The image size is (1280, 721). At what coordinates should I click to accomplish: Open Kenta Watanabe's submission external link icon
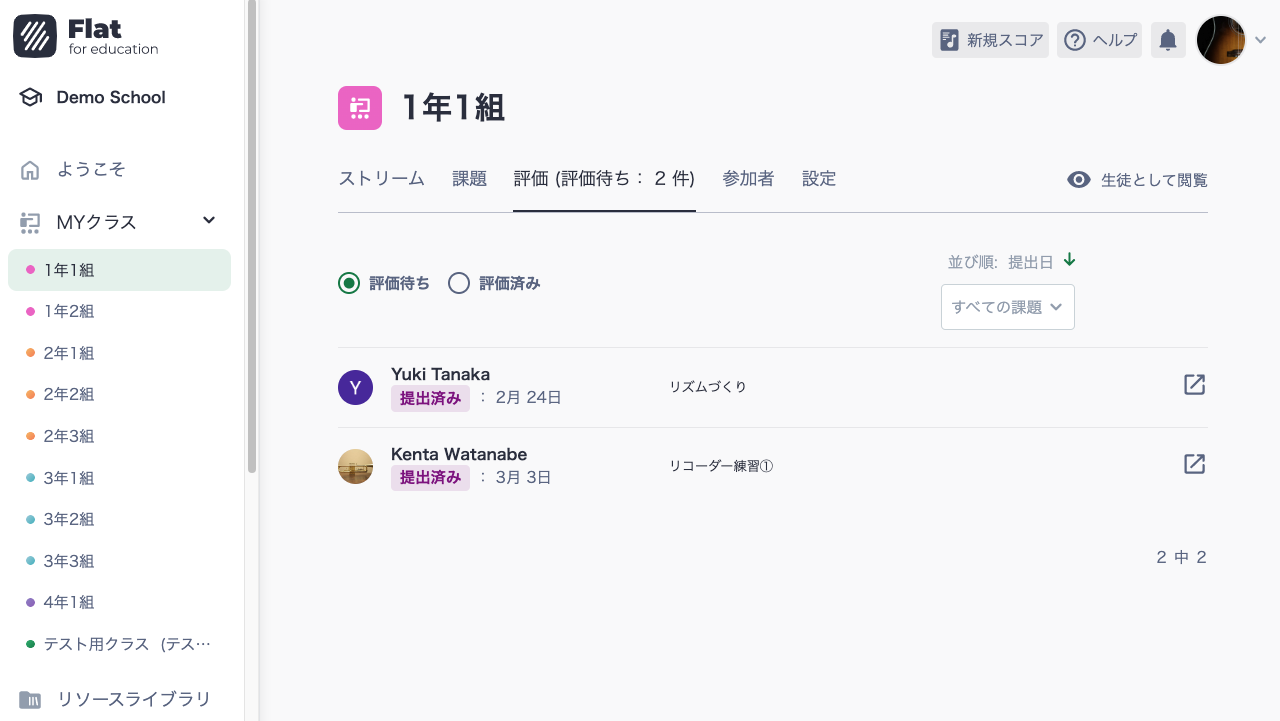pos(1194,464)
